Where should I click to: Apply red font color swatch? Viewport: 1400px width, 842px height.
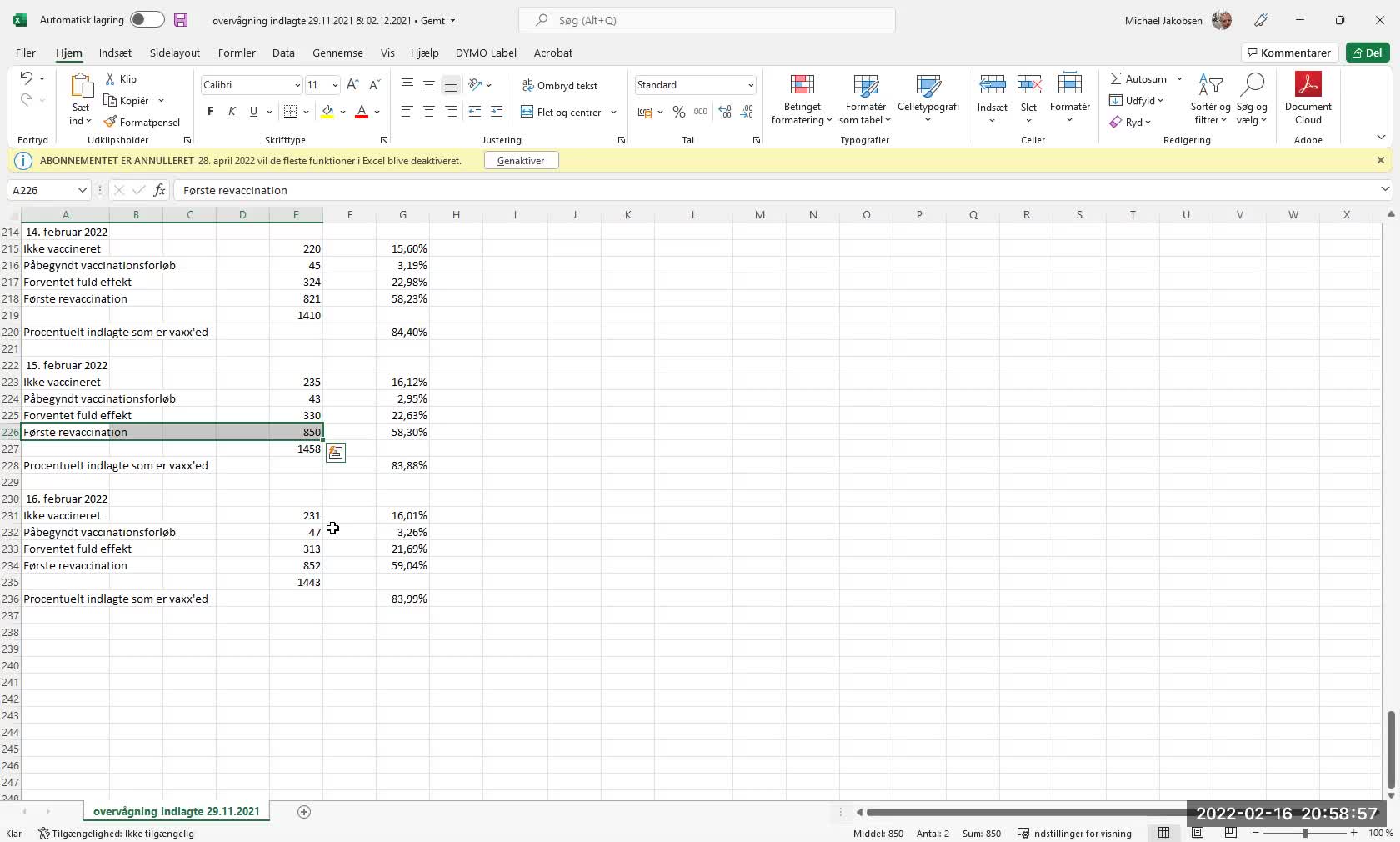click(362, 112)
